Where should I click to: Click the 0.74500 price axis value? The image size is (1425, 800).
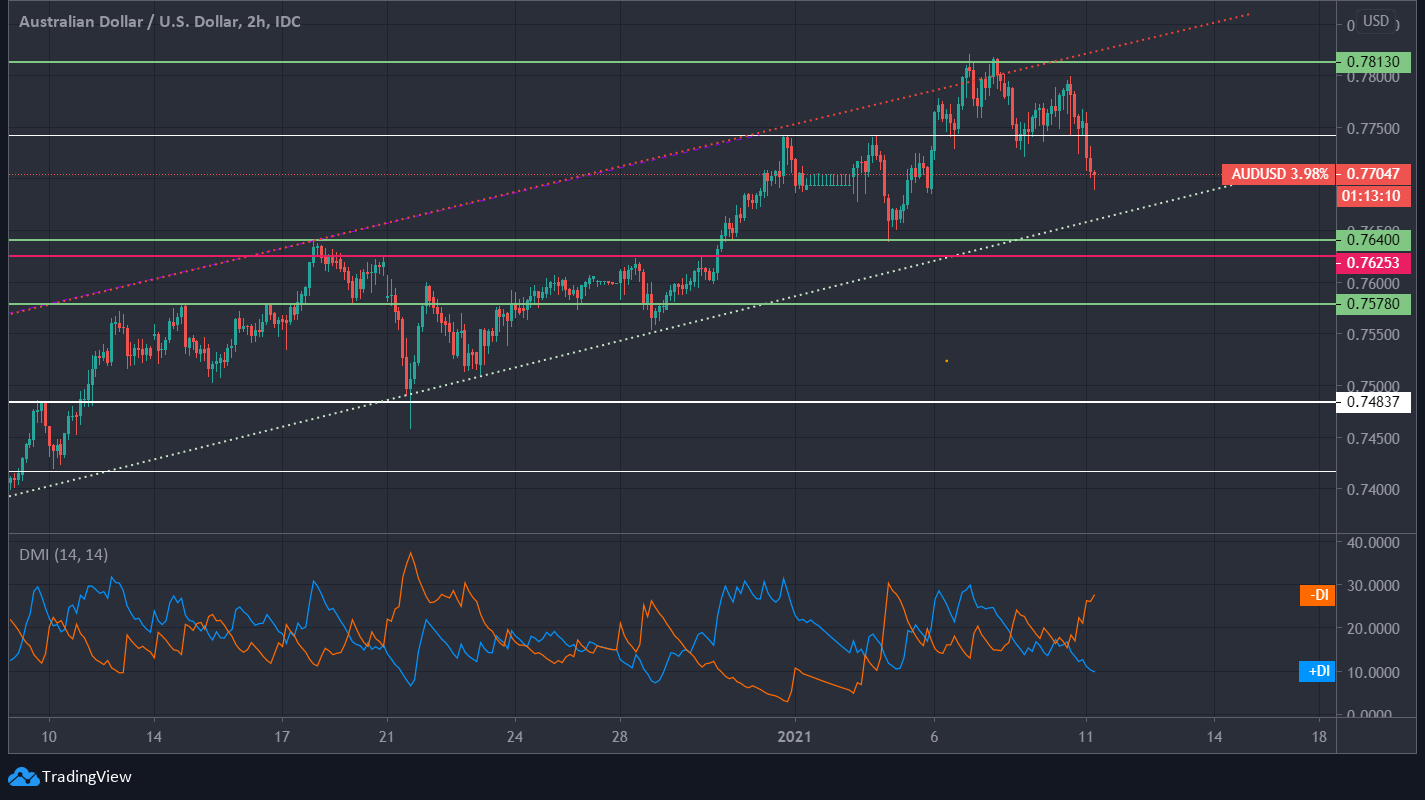pos(1373,438)
